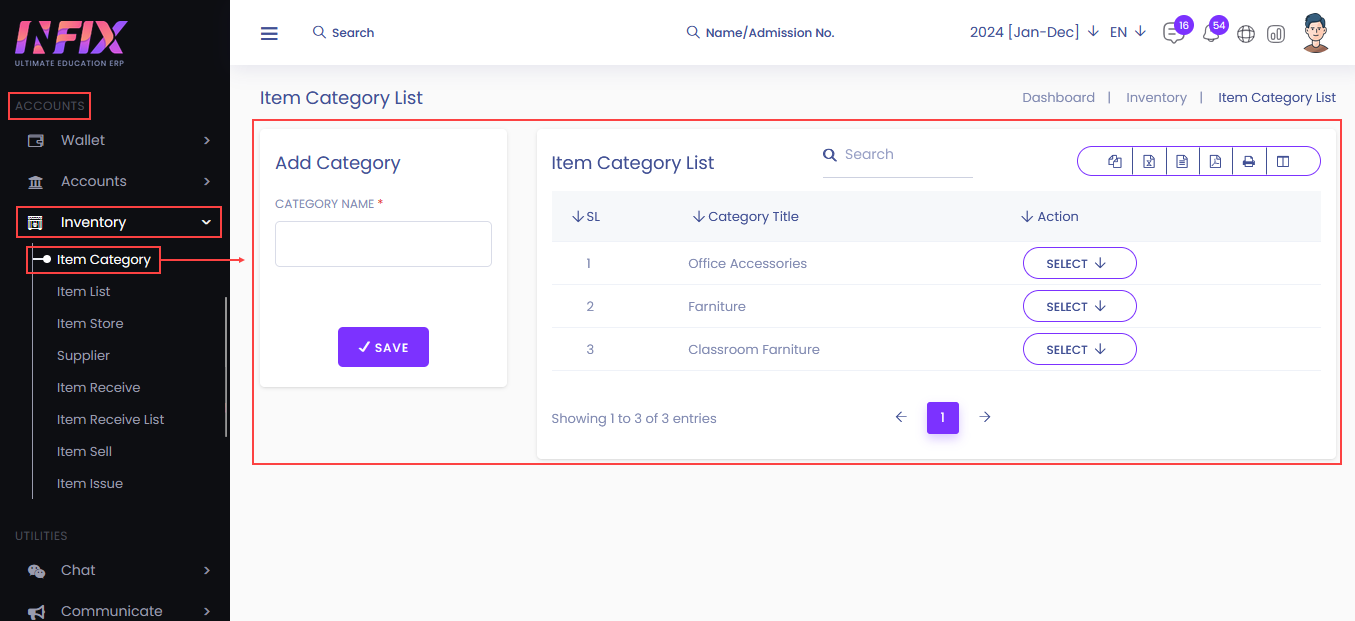The height and width of the screenshot is (621, 1355).
Task: Click the INFIX logo
Action: (x=70, y=43)
